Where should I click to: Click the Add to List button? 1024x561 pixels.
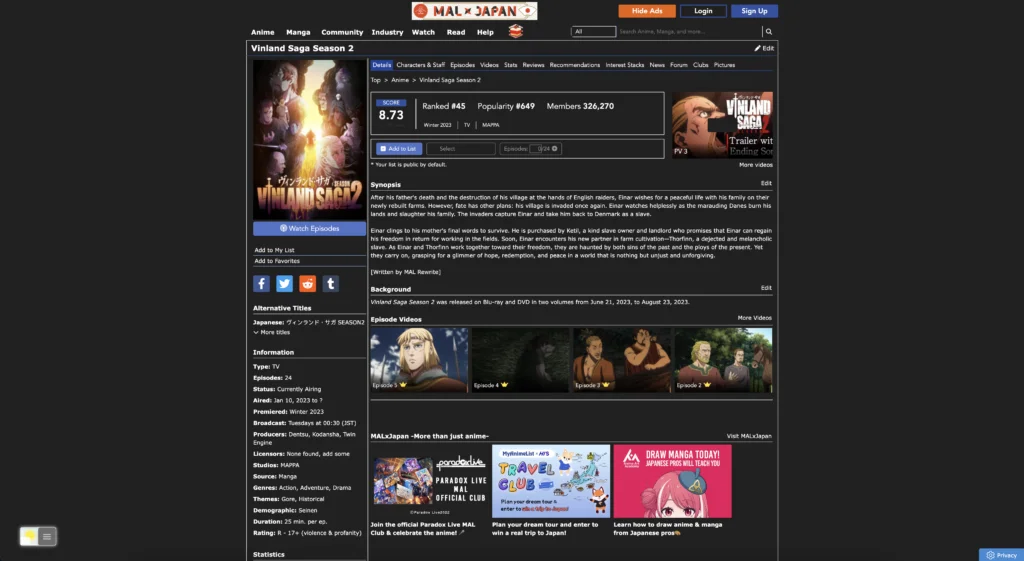click(398, 149)
